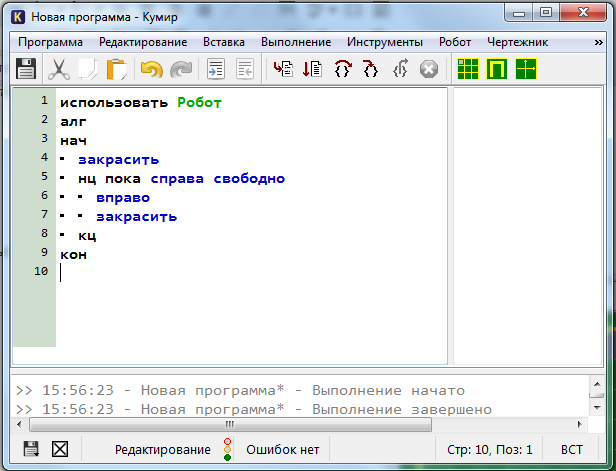Click the traffic light status indicator

pyautogui.click(x=227, y=449)
